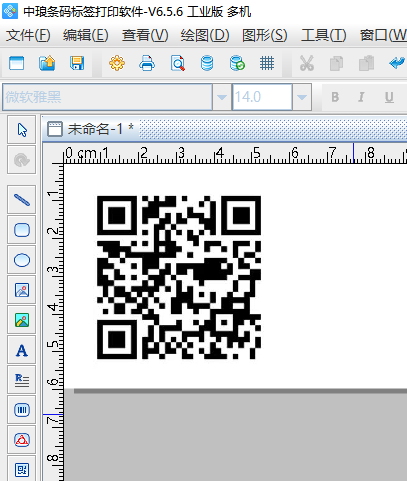Open the 绘图(D) menu

click(x=205, y=35)
